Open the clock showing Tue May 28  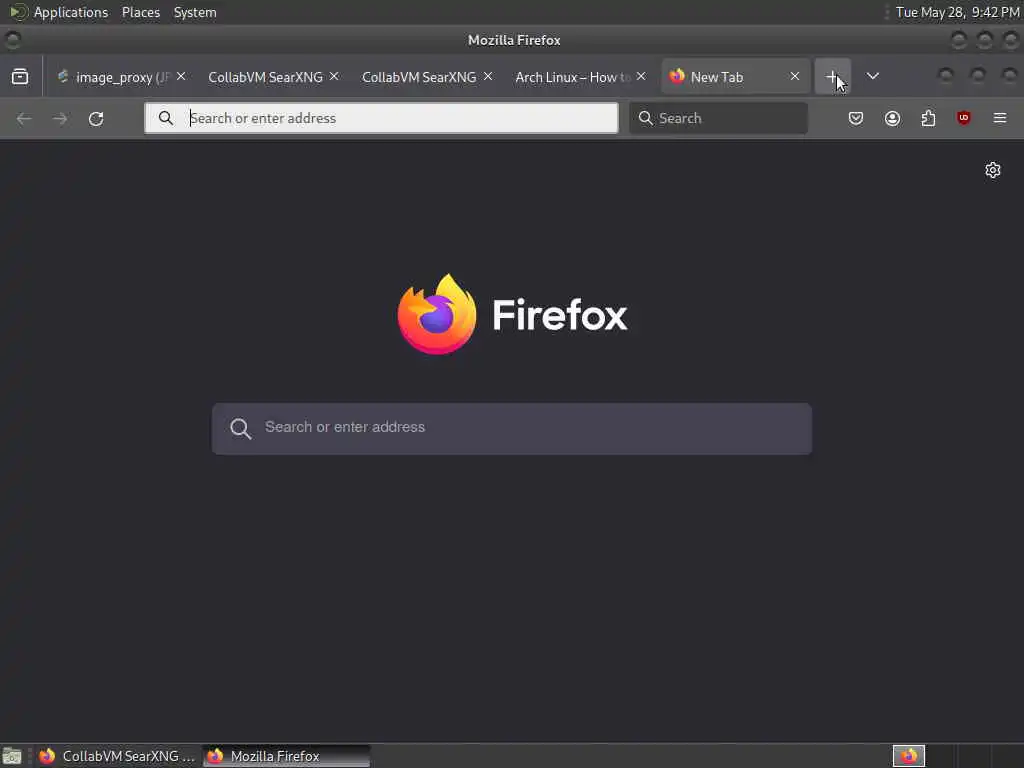(957, 12)
